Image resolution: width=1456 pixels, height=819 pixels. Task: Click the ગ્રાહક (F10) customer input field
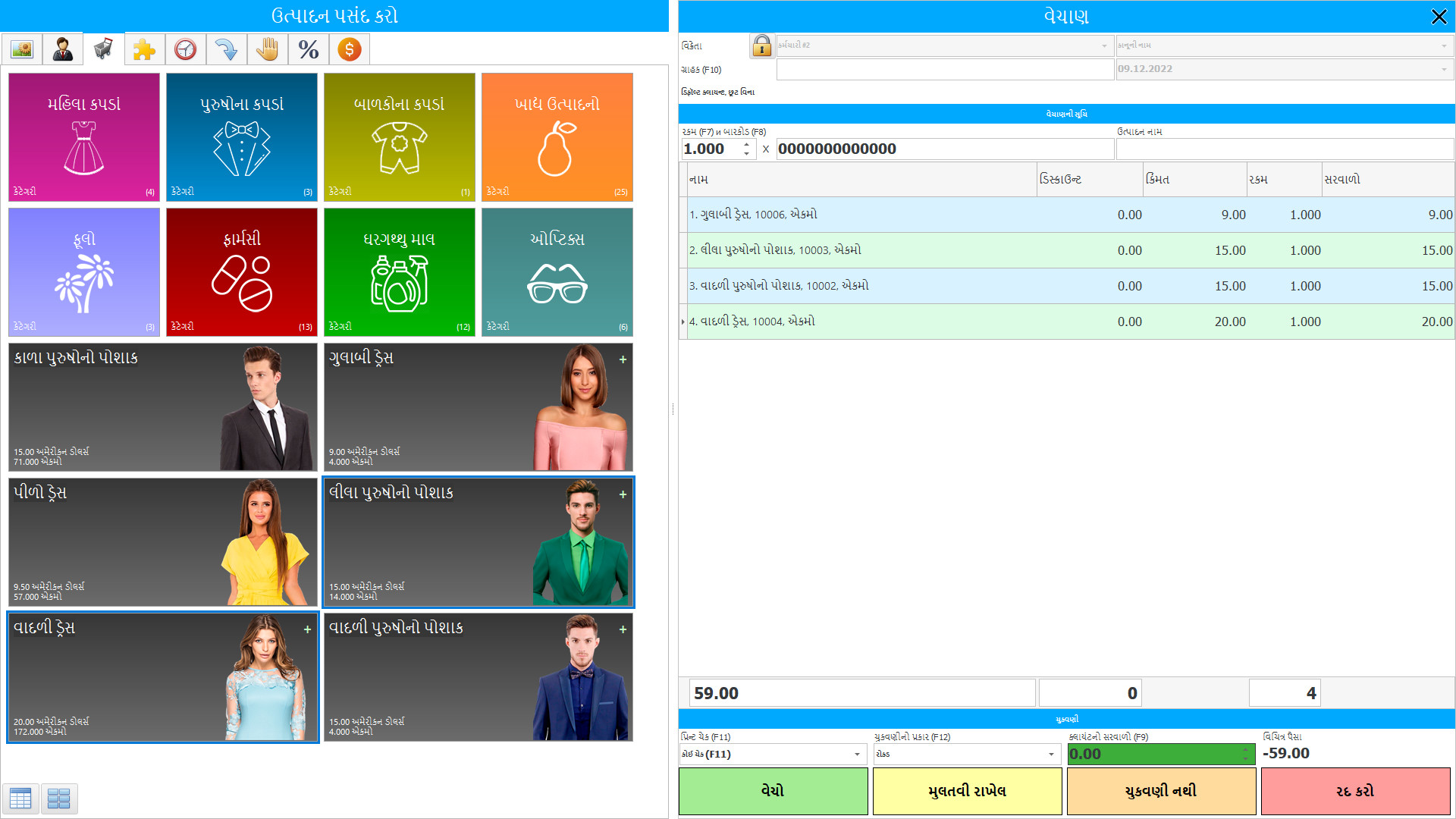click(944, 68)
